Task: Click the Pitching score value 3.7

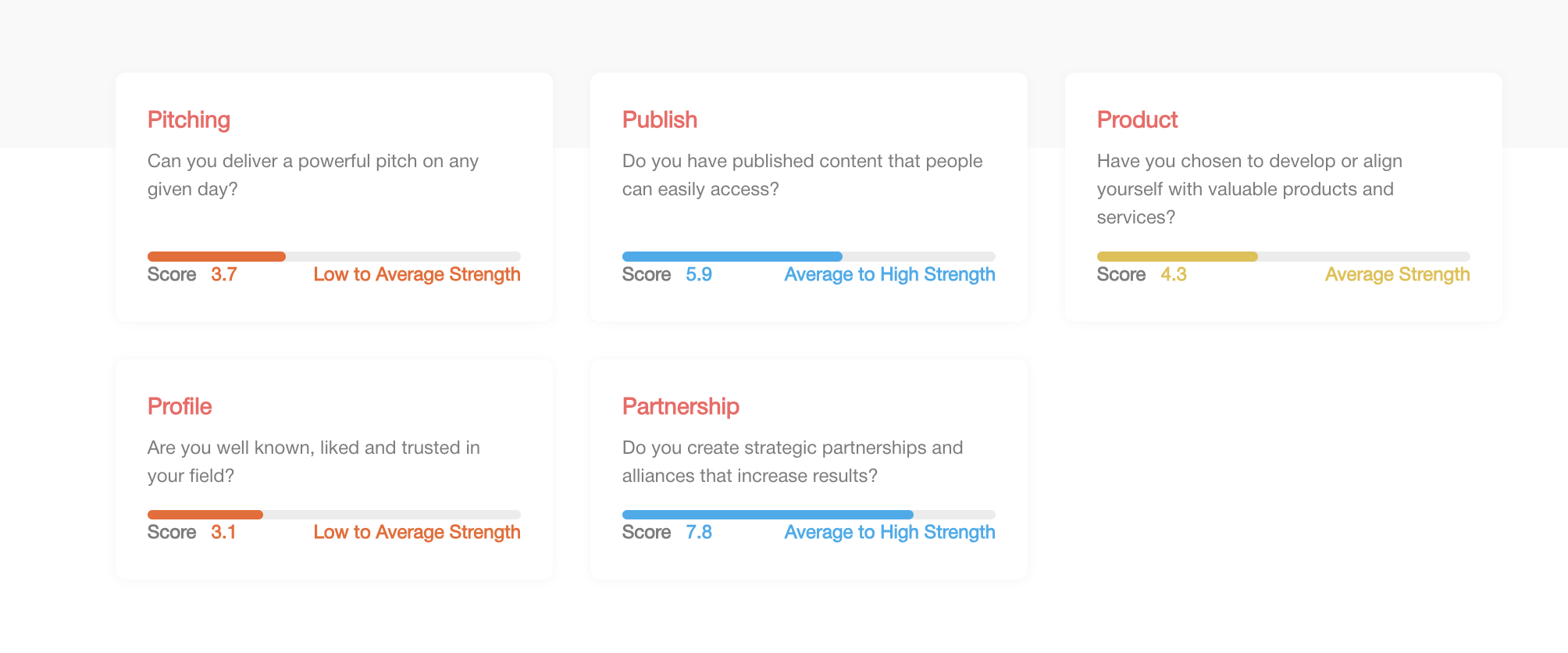Action: 223,275
